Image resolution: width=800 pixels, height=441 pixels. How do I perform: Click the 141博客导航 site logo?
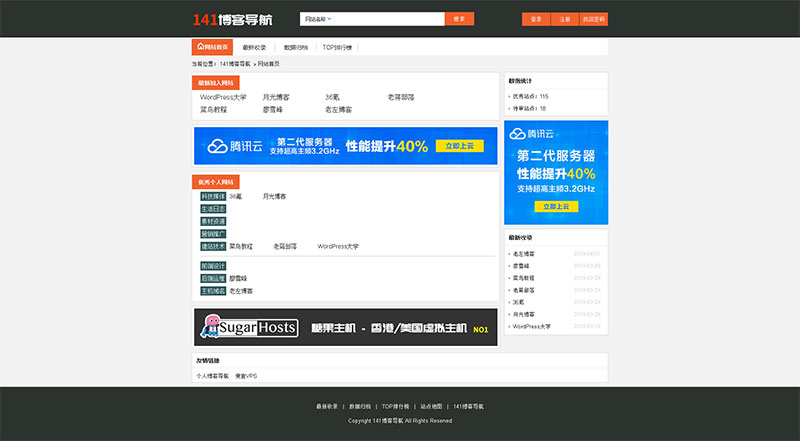tap(232, 19)
